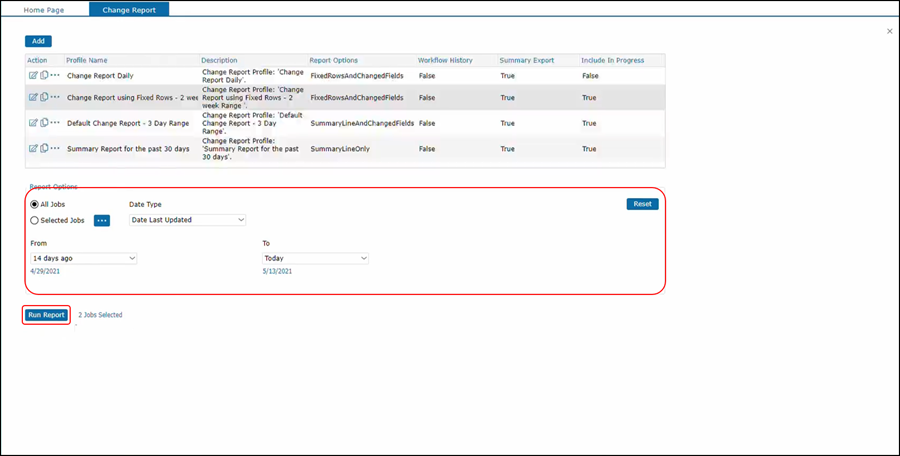Copy the Change Report Daily profile
Image resolution: width=900 pixels, height=456 pixels.
click(43, 75)
